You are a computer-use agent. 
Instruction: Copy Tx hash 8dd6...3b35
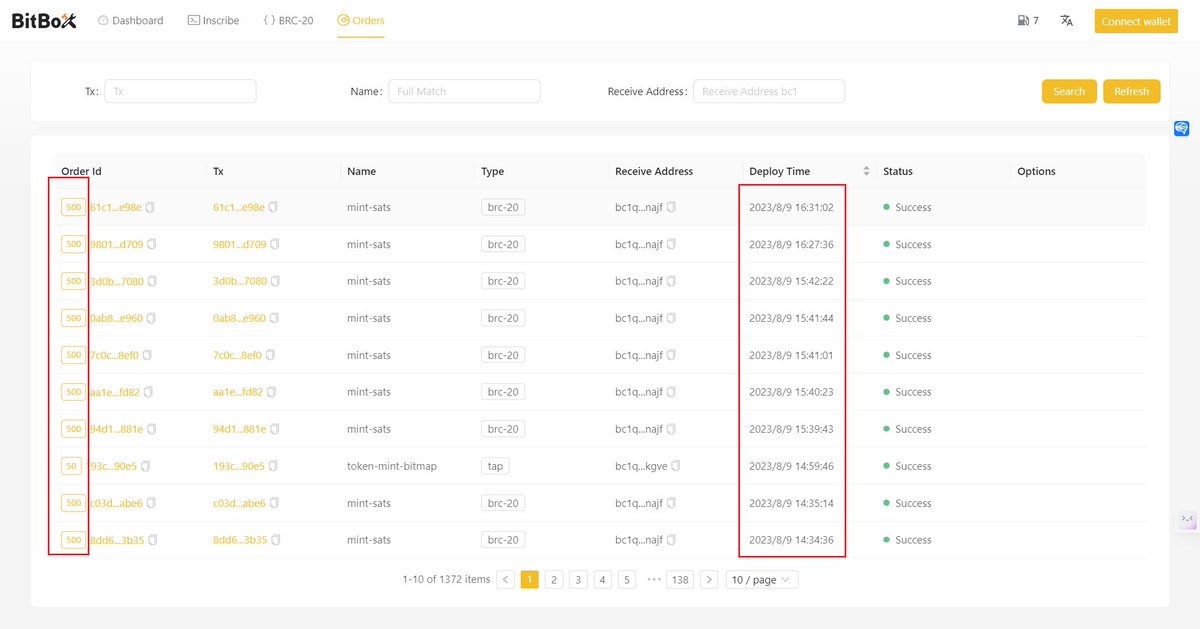(x=276, y=541)
